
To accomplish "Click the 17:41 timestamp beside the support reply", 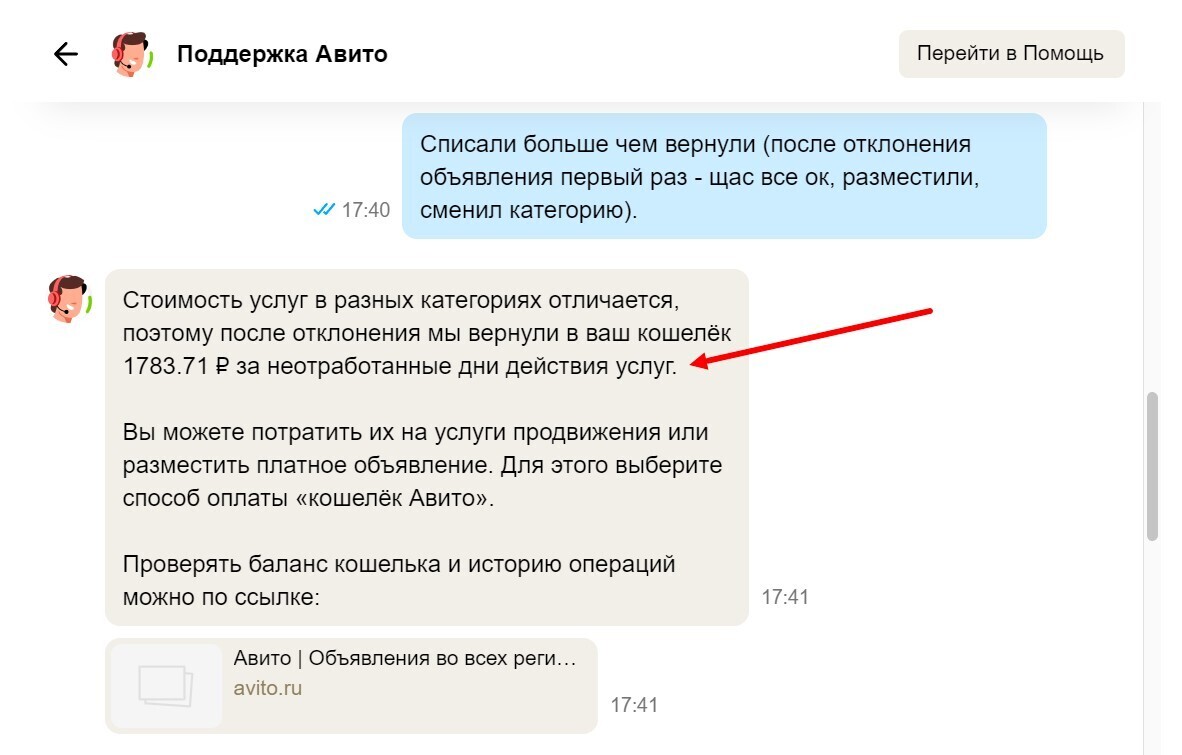I will pyautogui.click(x=785, y=597).
